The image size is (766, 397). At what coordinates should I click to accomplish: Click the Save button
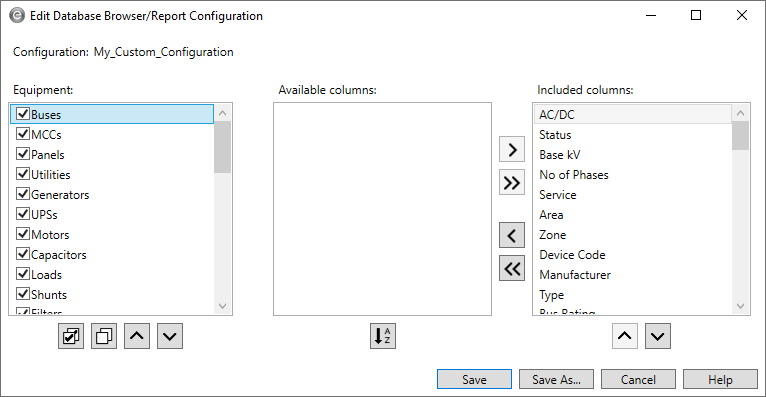[x=474, y=379]
